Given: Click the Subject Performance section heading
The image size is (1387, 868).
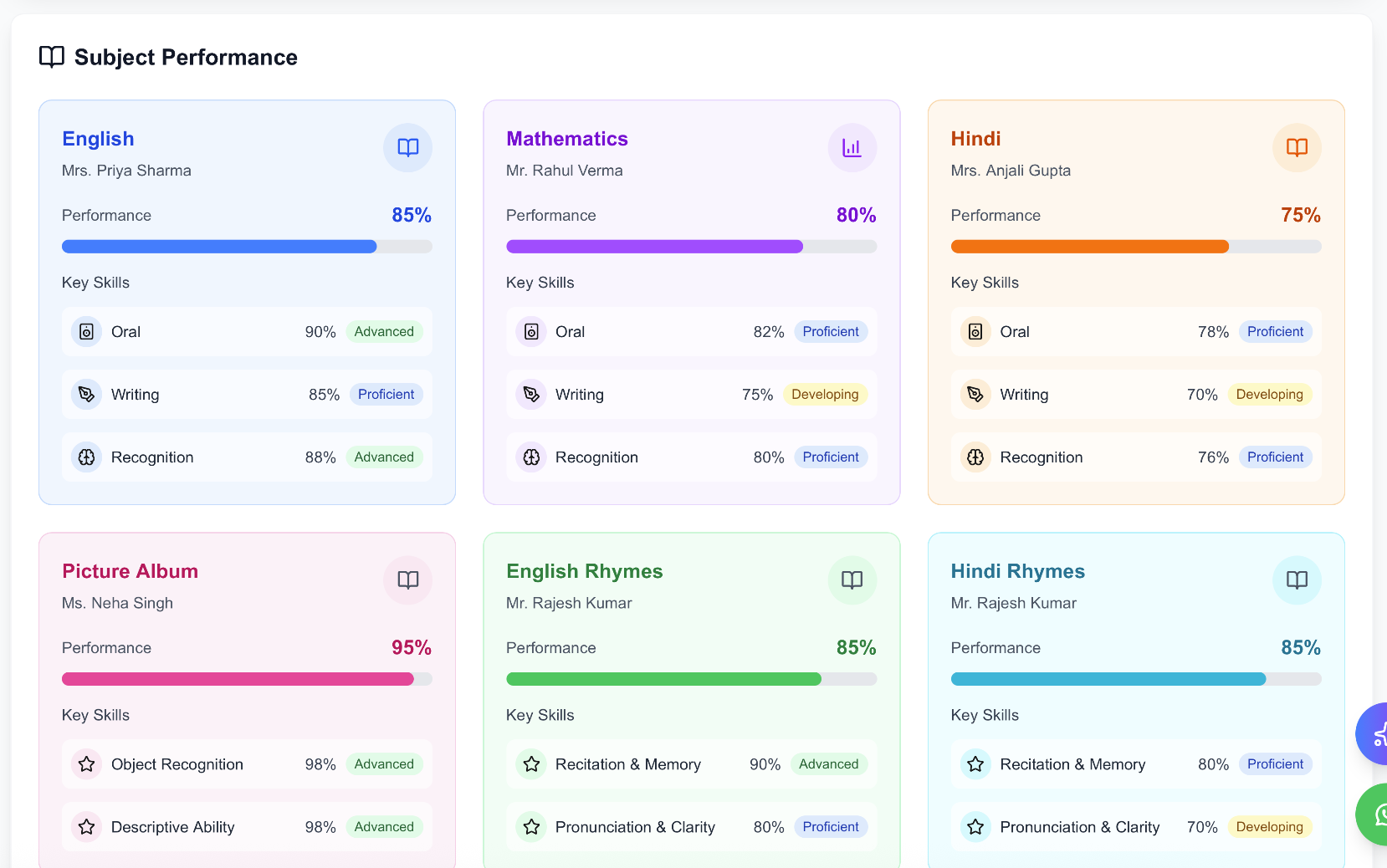Looking at the screenshot, I should [186, 57].
